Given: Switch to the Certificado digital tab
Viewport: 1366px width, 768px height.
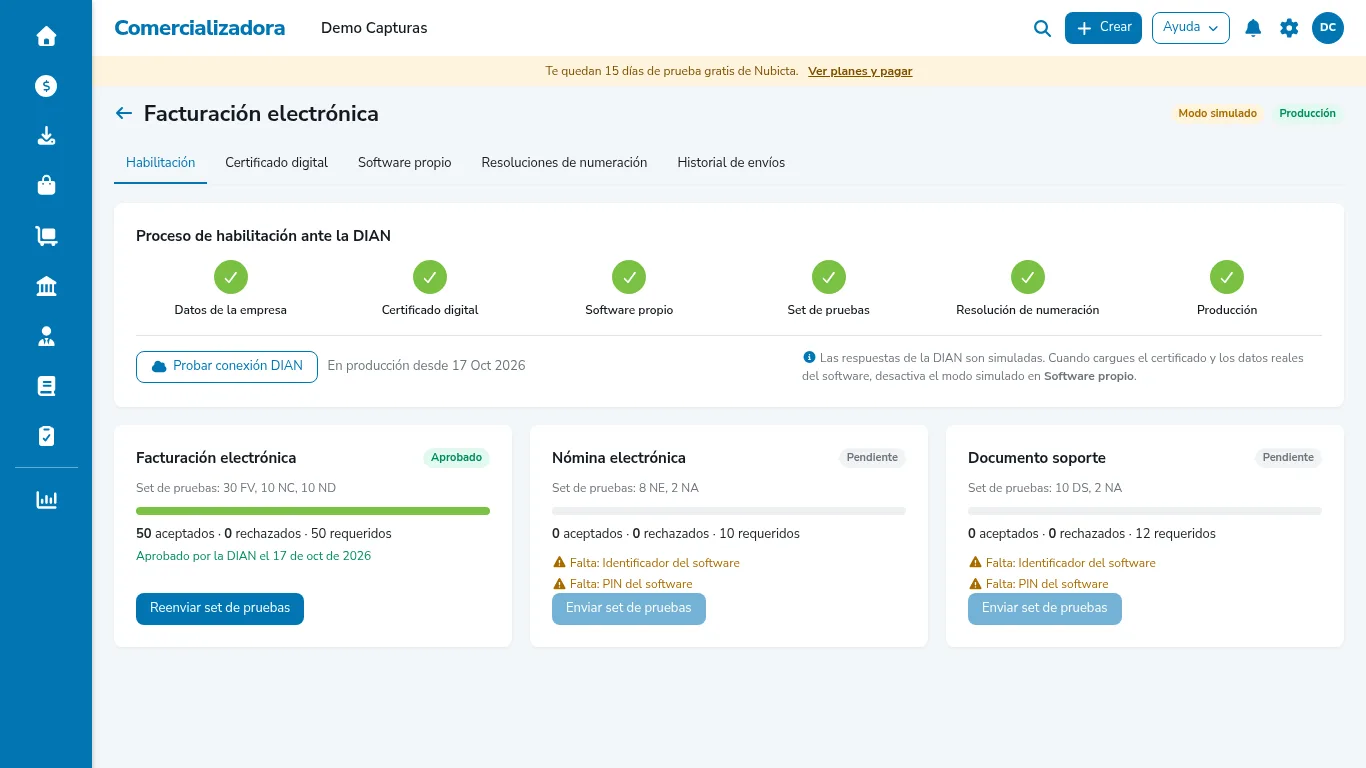Looking at the screenshot, I should click(276, 162).
